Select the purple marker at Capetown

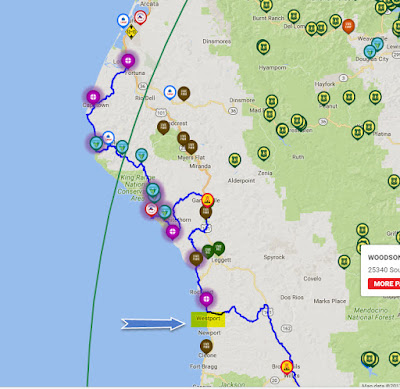coord(93,97)
